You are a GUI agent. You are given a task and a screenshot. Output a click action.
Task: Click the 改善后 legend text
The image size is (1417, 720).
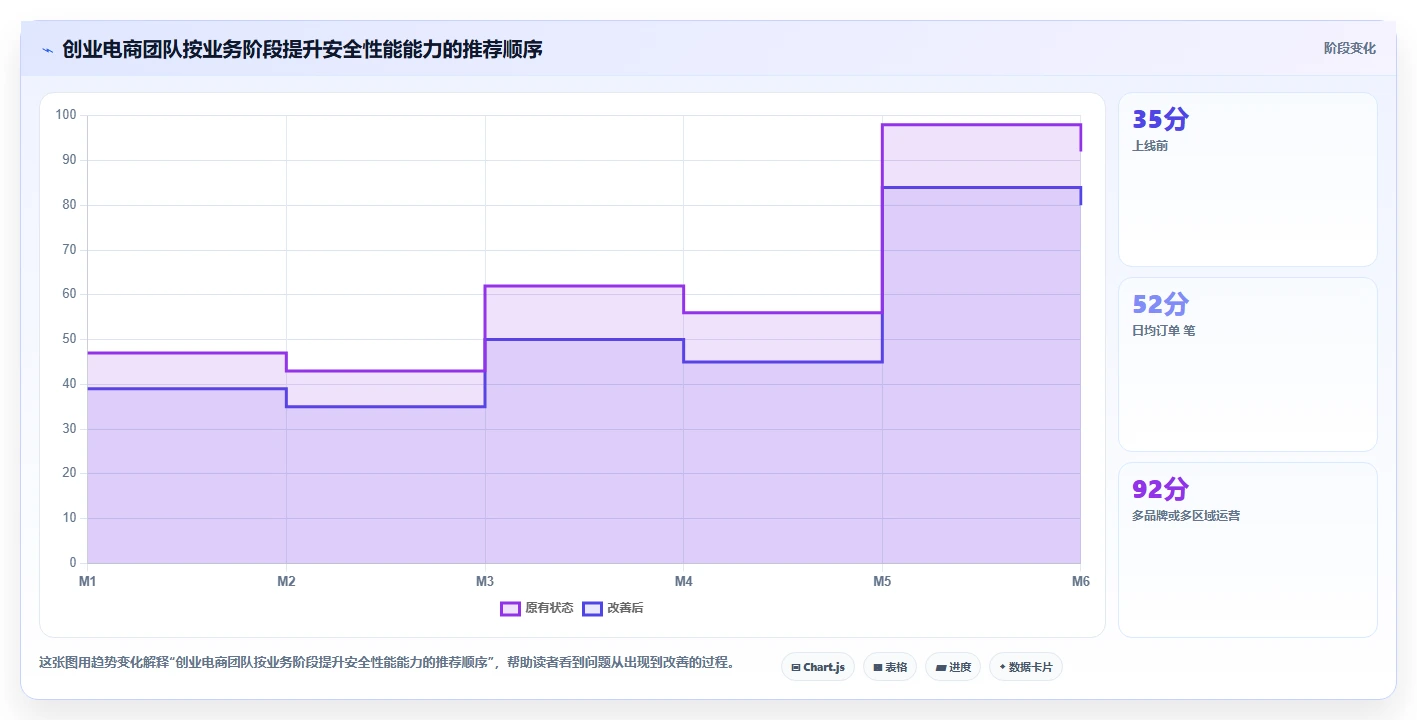[625, 608]
